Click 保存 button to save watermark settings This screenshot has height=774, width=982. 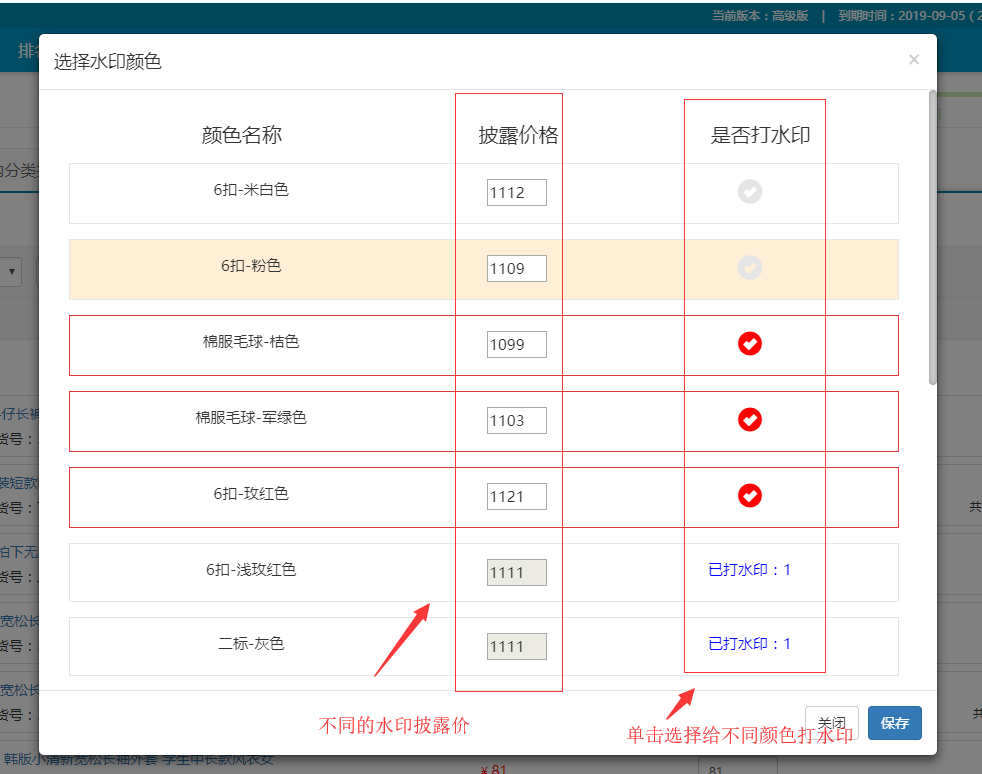894,723
